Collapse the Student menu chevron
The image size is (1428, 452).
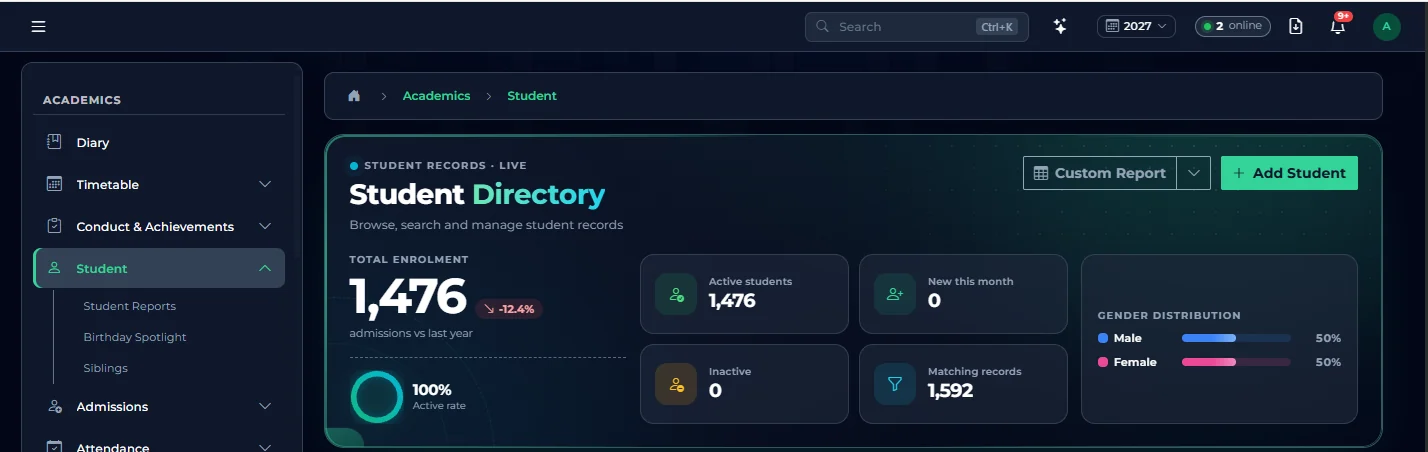(265, 268)
